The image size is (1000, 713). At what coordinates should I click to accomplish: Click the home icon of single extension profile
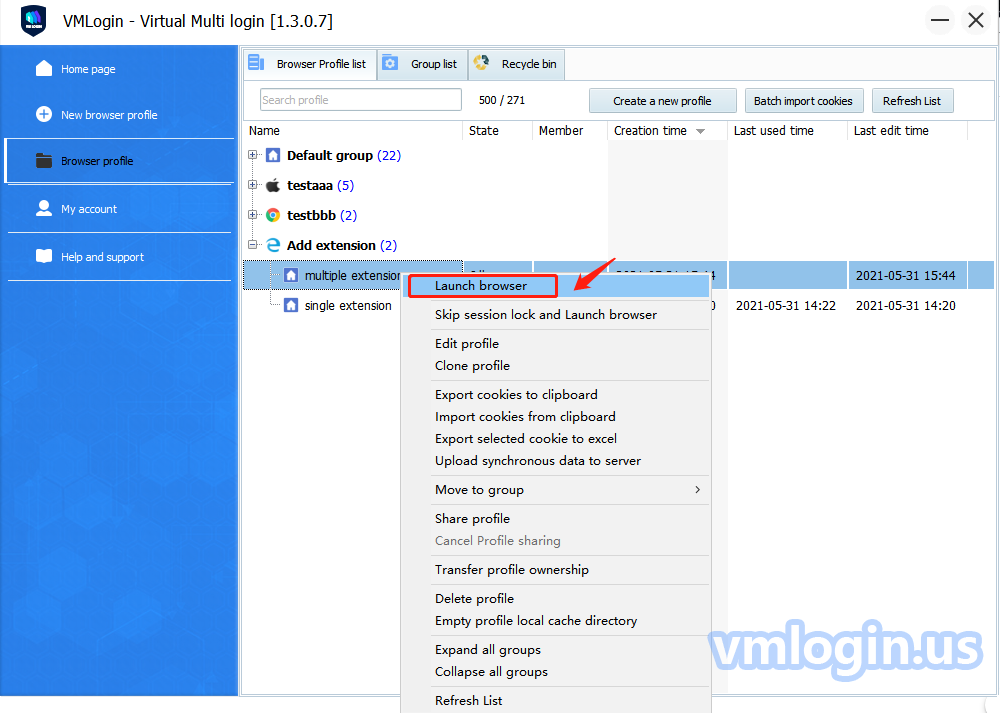point(291,305)
